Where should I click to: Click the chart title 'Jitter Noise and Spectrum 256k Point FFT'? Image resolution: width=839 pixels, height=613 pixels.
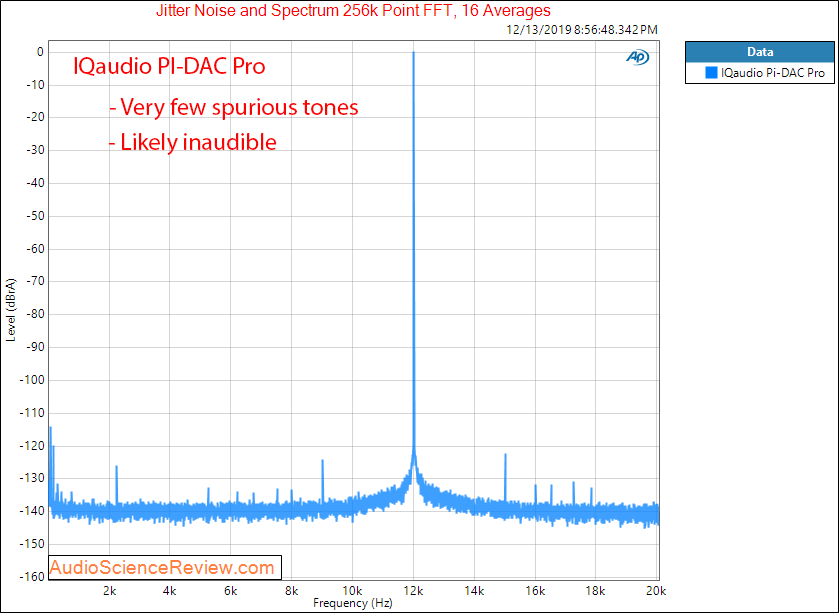tap(305, 10)
